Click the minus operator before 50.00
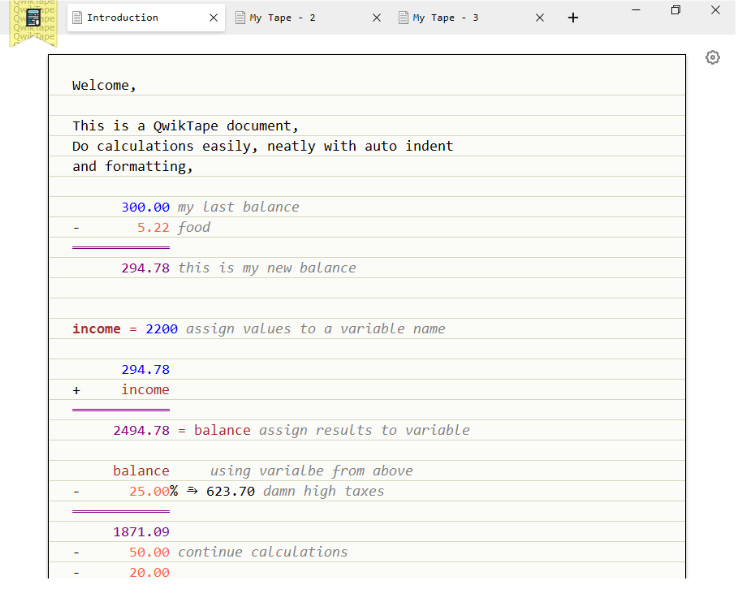Viewport: 736px width, 607px height. [x=77, y=553]
